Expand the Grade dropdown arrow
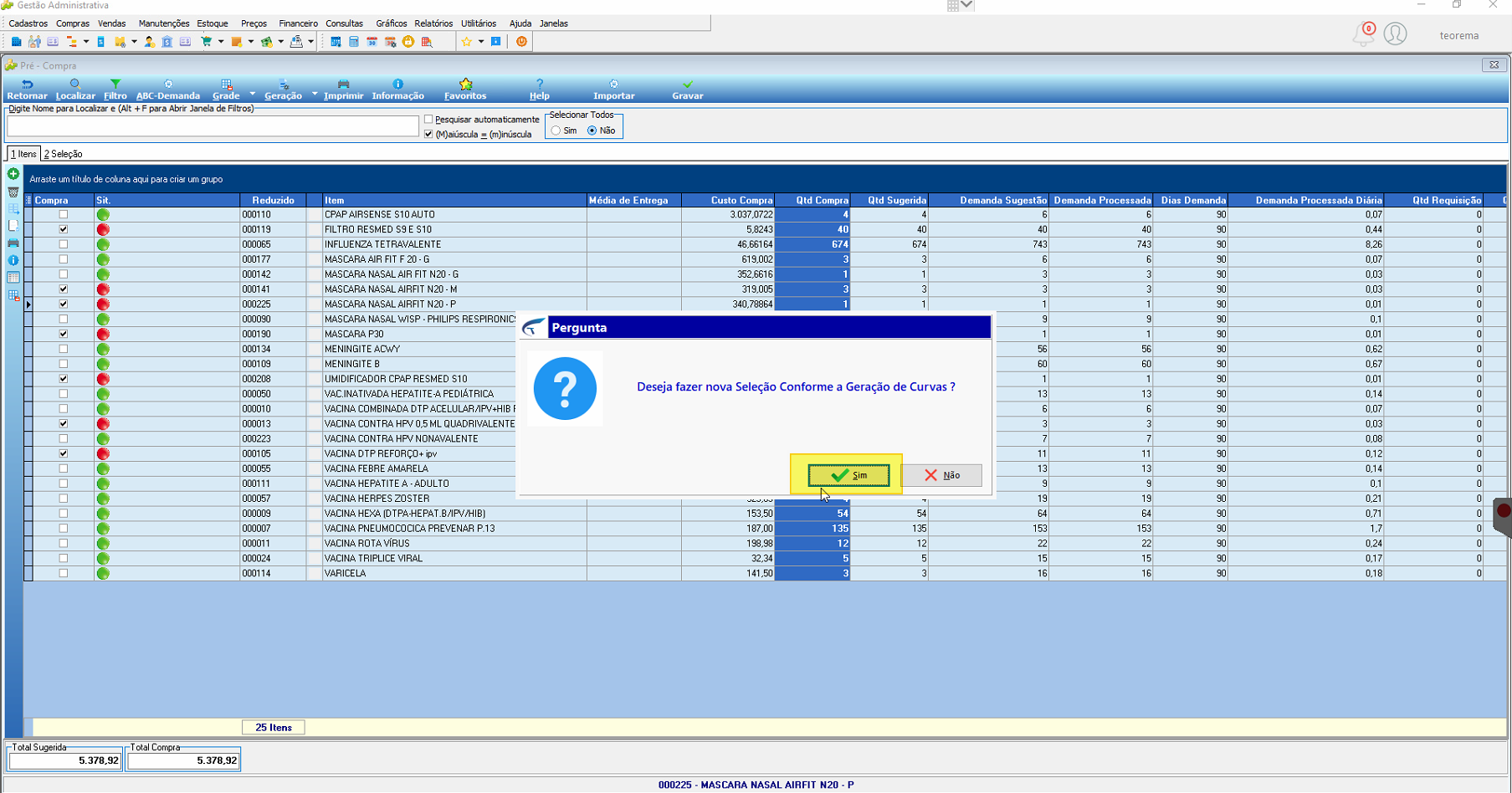1512x793 pixels. [252, 94]
